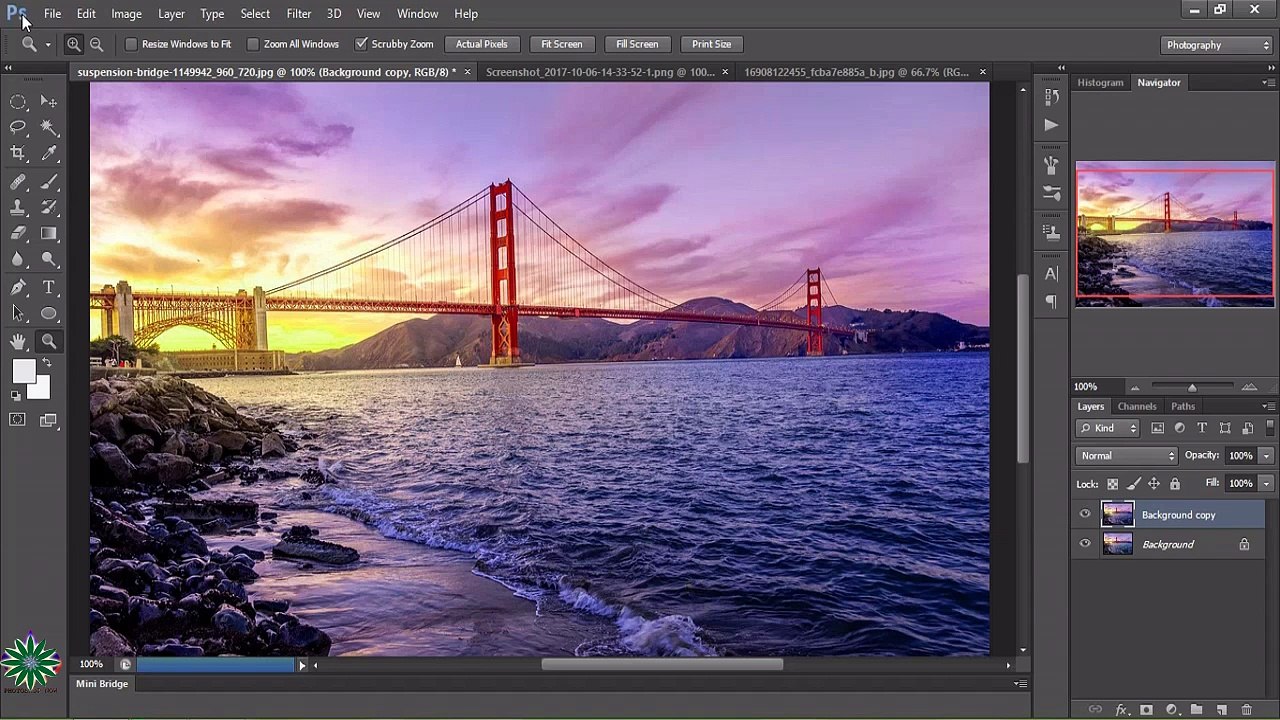This screenshot has width=1280, height=720.
Task: Select the Elliptical Marquee tool
Action: [x=18, y=102]
